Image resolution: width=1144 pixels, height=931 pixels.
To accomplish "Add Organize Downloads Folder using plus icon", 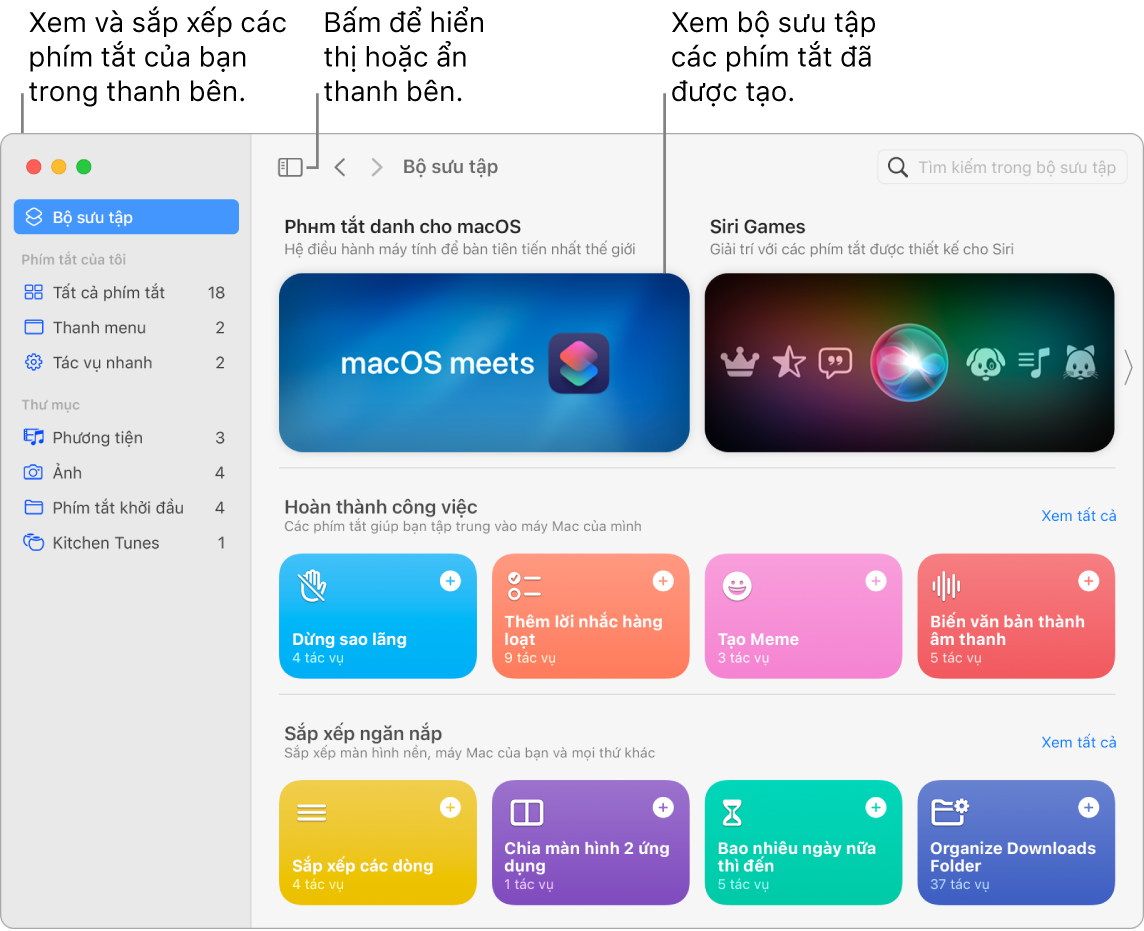I will tap(1089, 808).
